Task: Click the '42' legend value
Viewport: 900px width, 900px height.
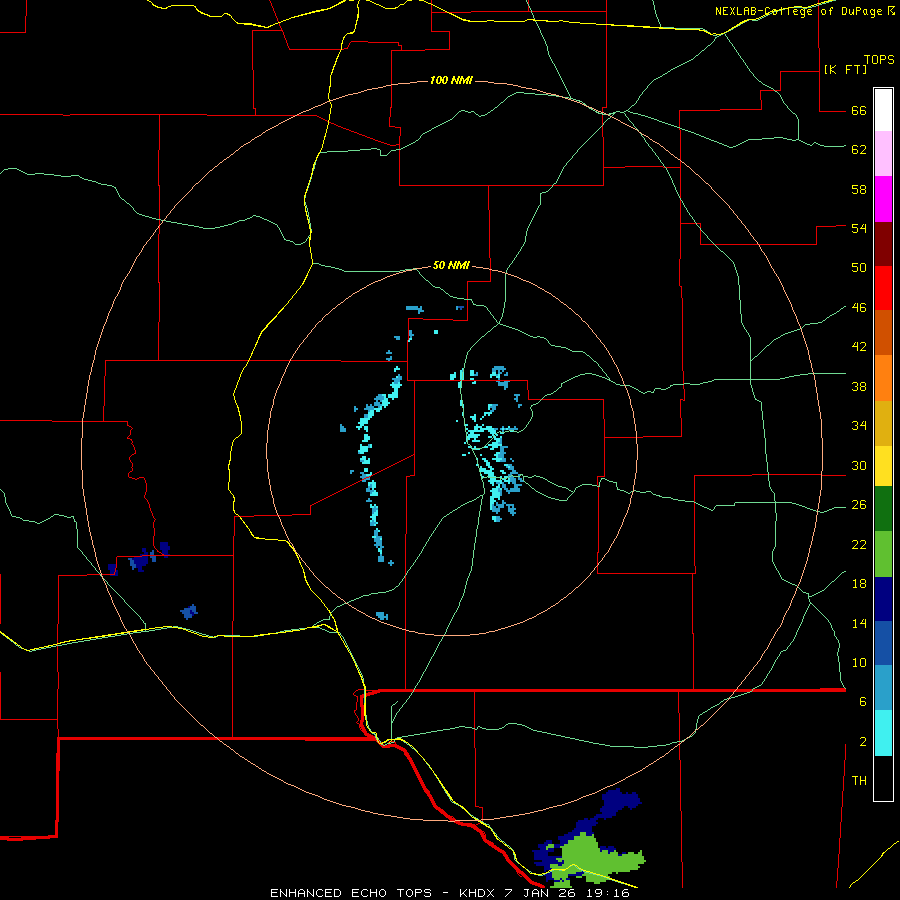Action: 859,347
